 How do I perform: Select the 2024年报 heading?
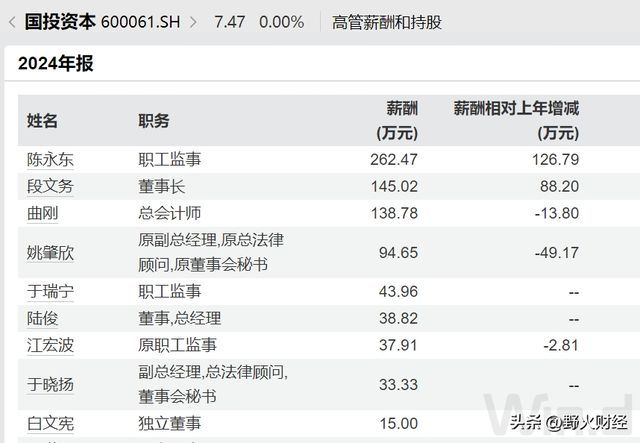tap(56, 64)
